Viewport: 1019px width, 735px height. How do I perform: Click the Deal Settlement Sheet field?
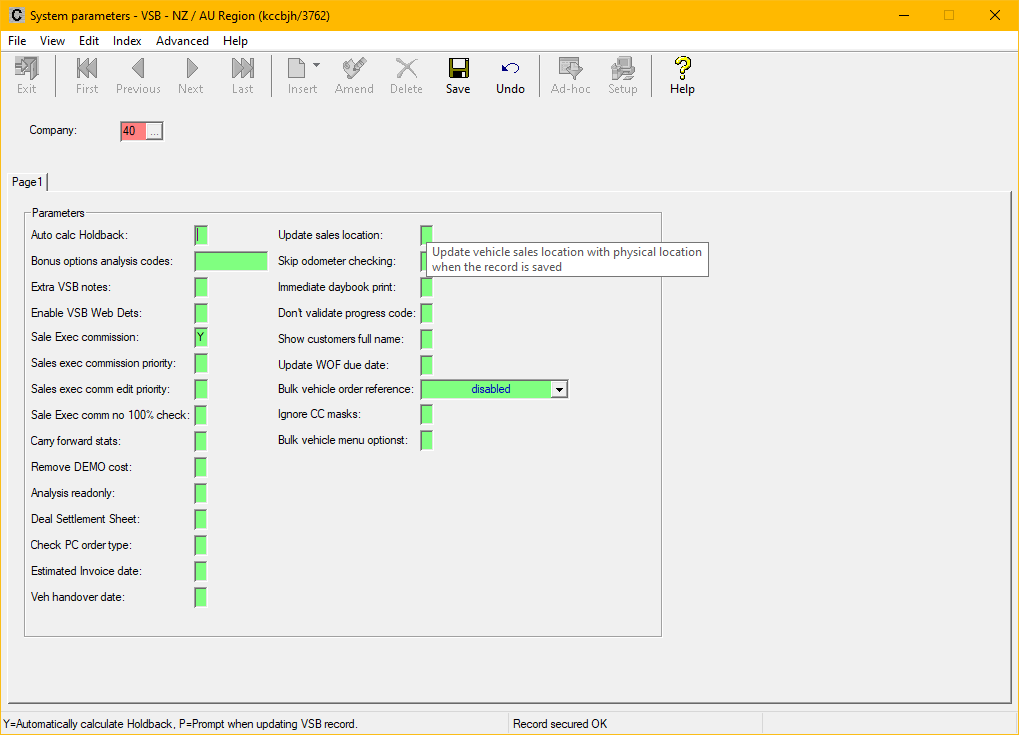(201, 519)
